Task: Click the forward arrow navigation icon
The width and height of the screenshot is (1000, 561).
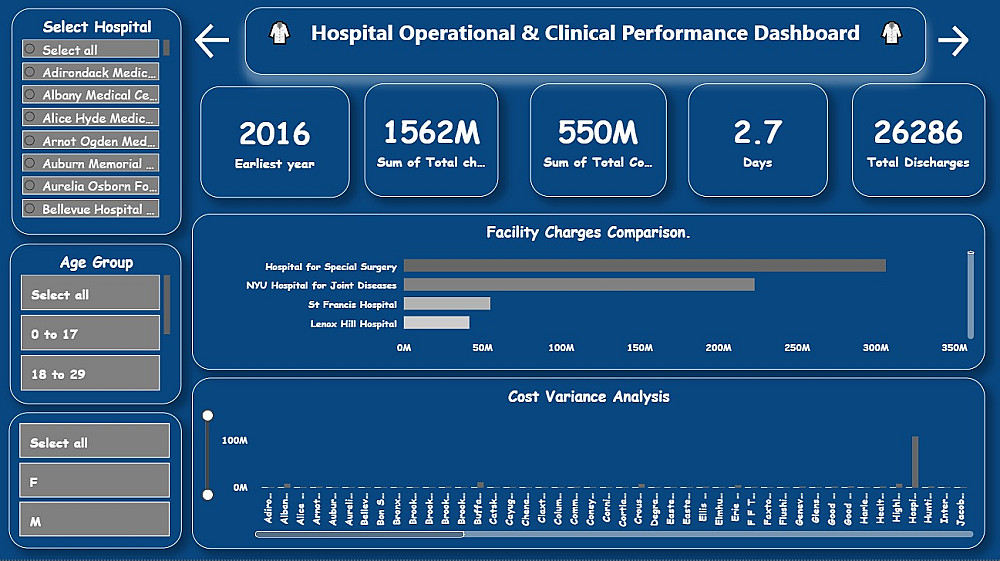Action: (953, 41)
